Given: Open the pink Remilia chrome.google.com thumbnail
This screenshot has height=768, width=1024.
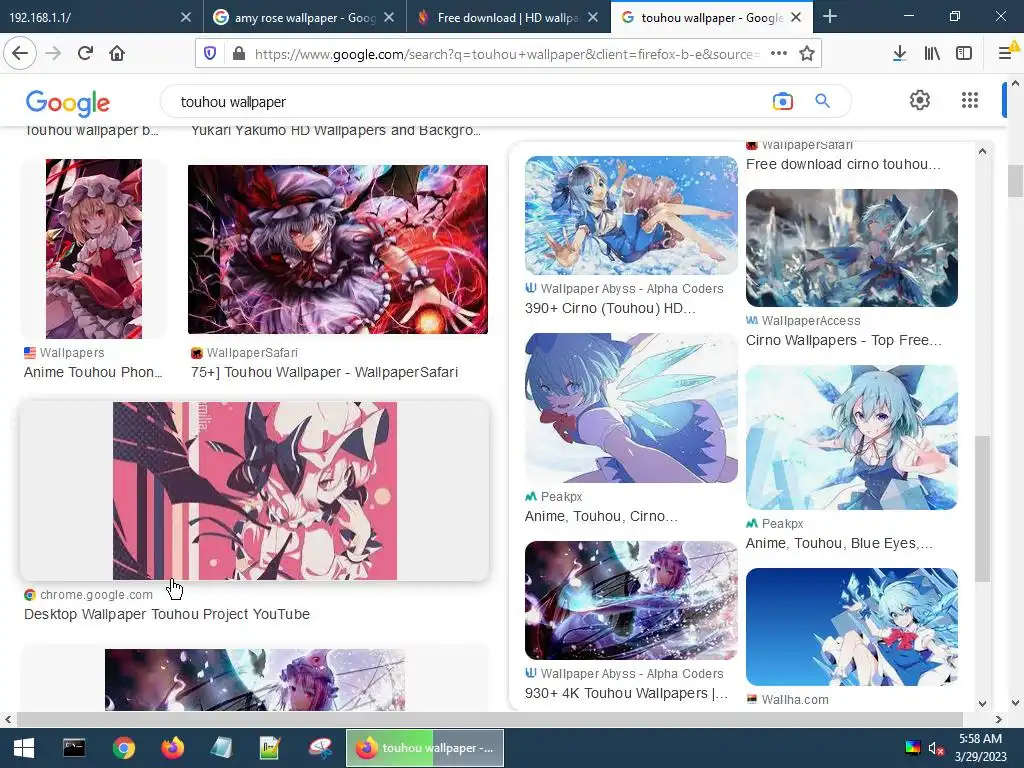Looking at the screenshot, I should (x=255, y=490).
